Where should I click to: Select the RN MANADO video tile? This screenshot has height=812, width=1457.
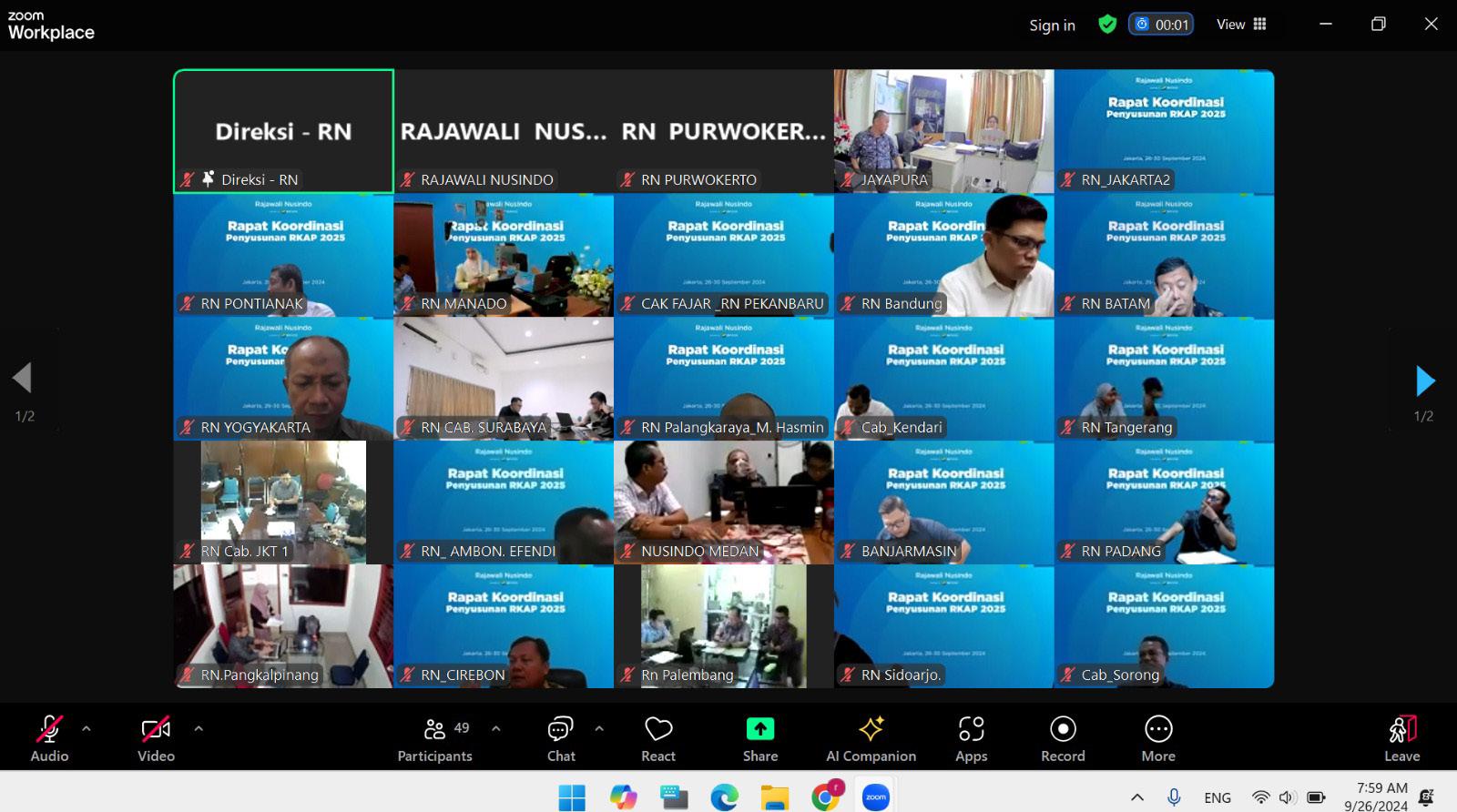(x=504, y=255)
